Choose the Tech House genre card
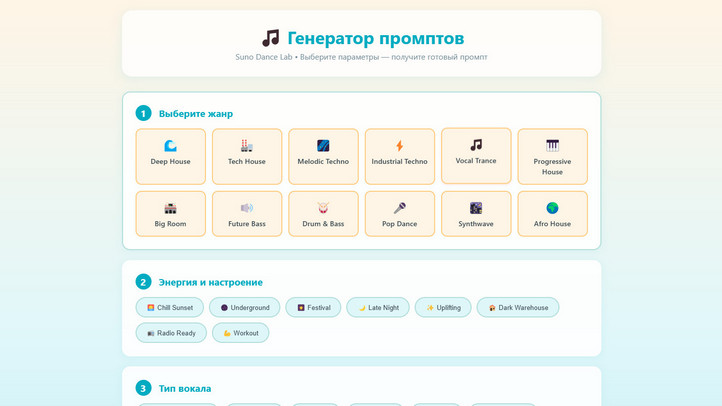Image resolution: width=722 pixels, height=406 pixels. (247, 157)
